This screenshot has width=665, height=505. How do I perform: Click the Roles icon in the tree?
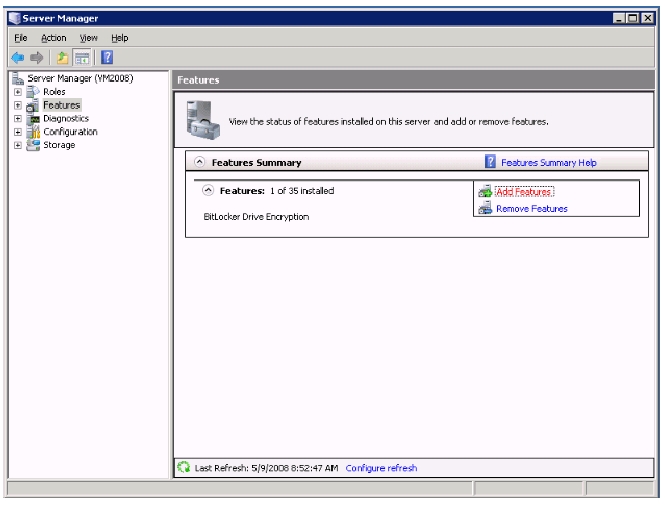pos(33,92)
